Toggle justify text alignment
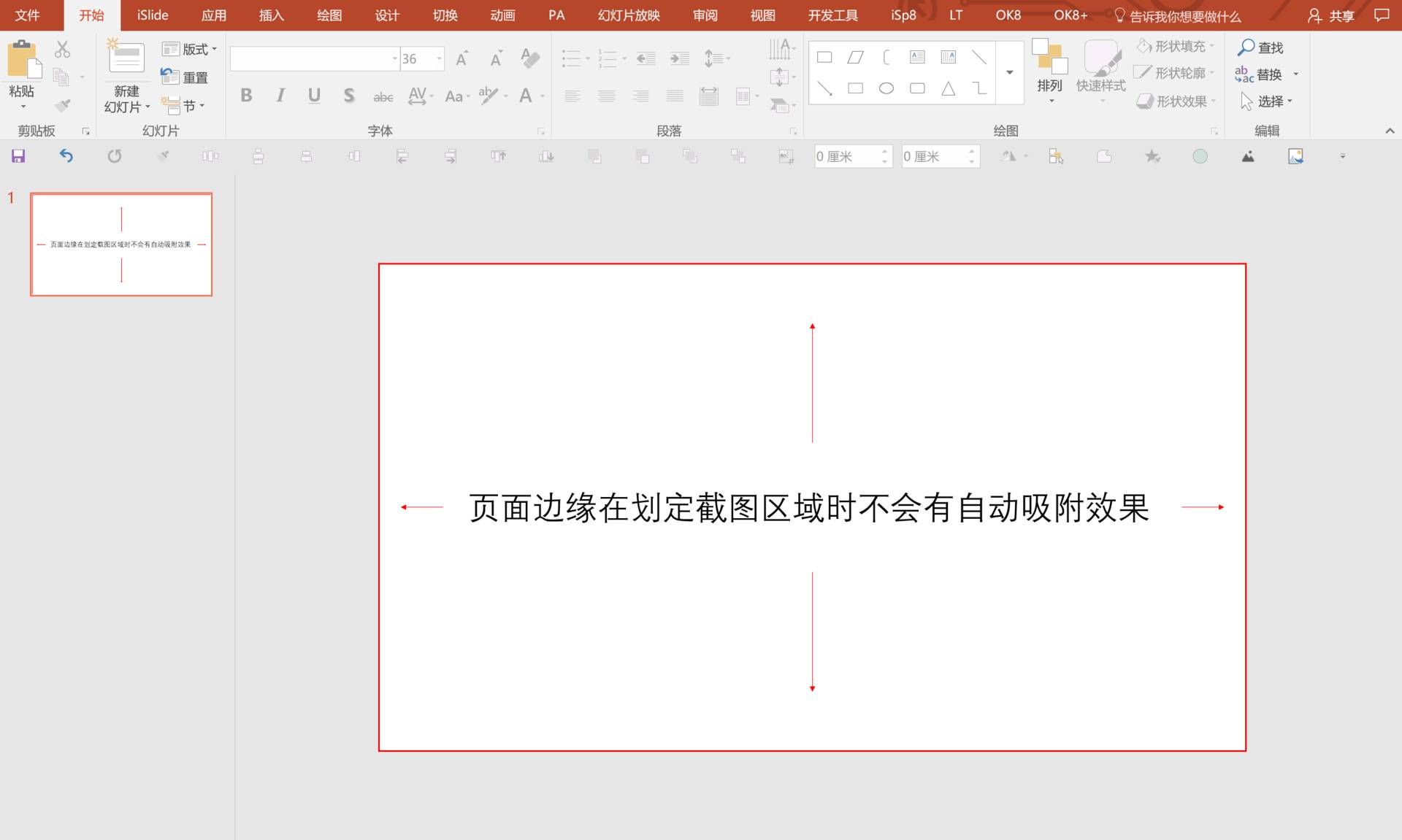This screenshot has height=840, width=1402. coord(675,96)
